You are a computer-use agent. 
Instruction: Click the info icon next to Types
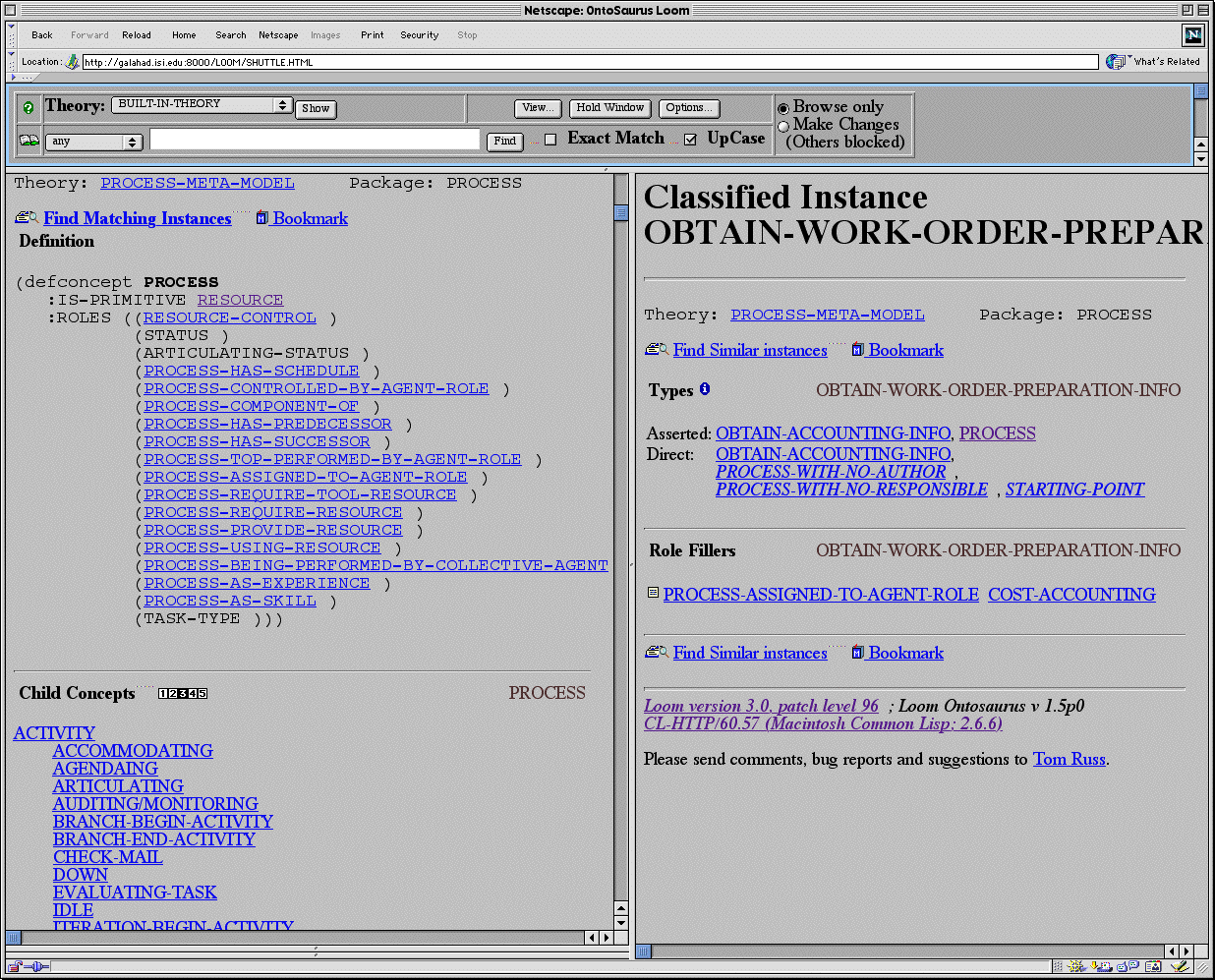click(x=704, y=389)
